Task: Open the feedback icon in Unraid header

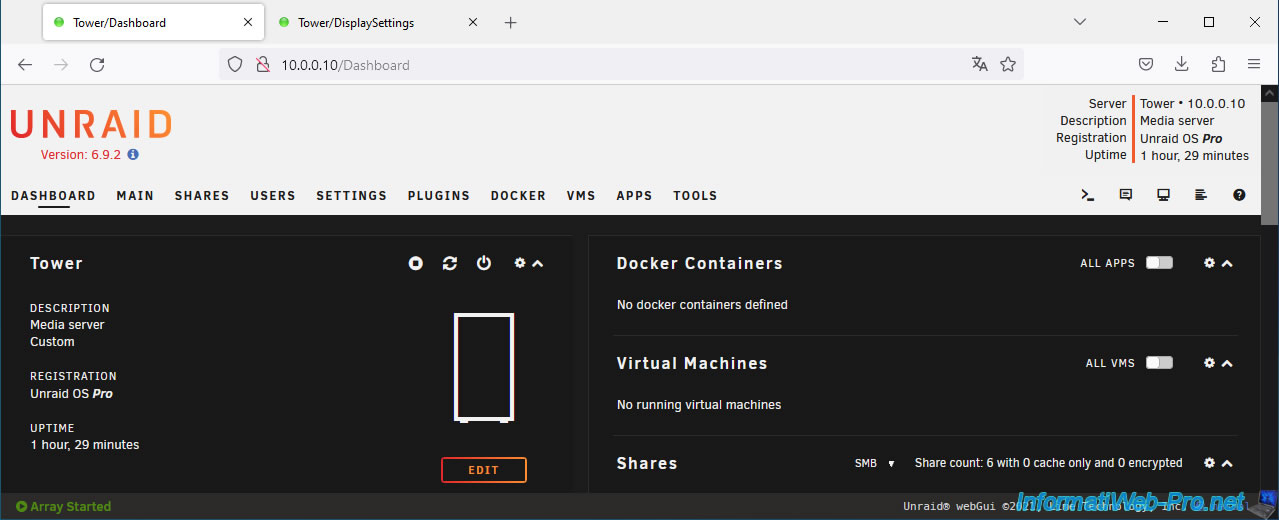Action: point(1126,195)
